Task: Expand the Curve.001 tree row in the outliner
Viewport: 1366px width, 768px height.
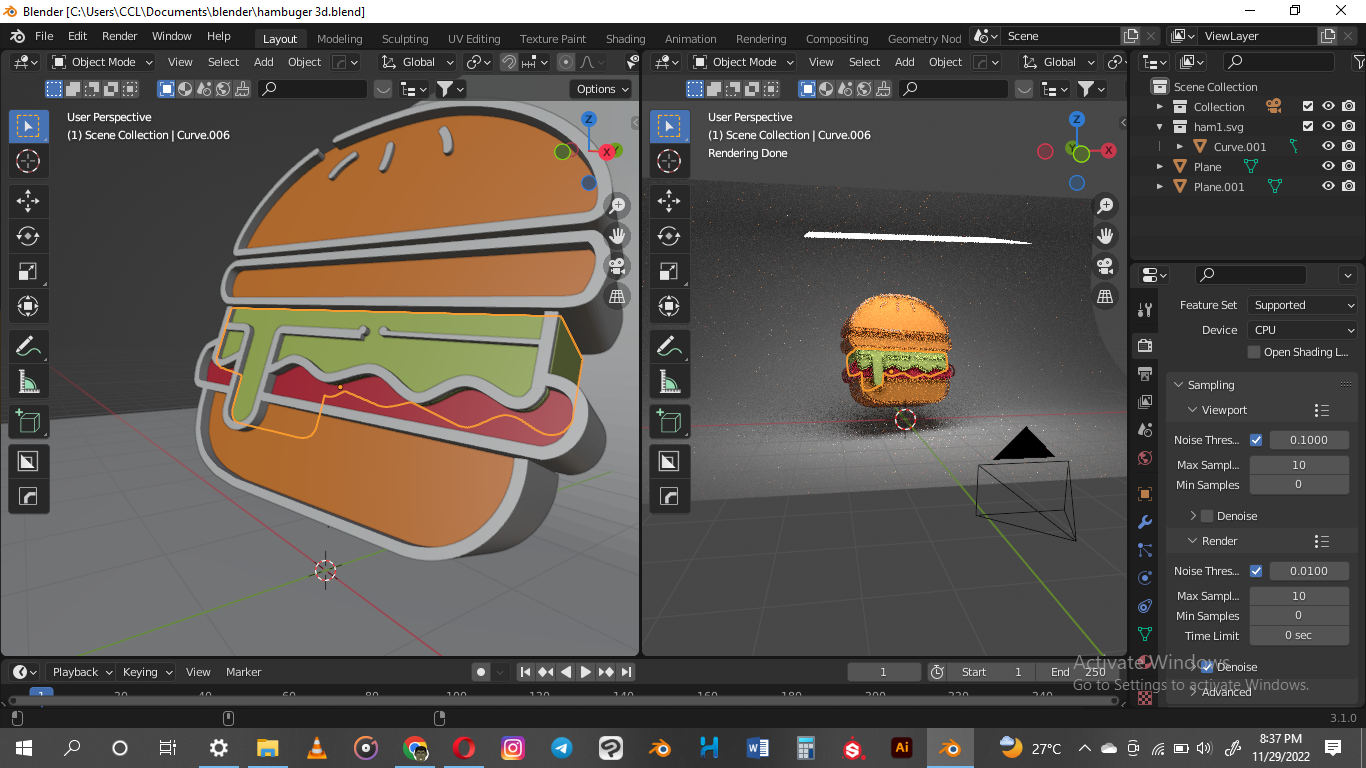Action: point(1180,146)
